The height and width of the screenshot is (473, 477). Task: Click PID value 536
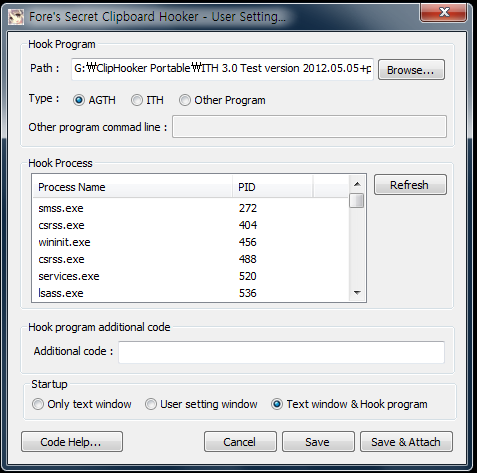[248, 293]
